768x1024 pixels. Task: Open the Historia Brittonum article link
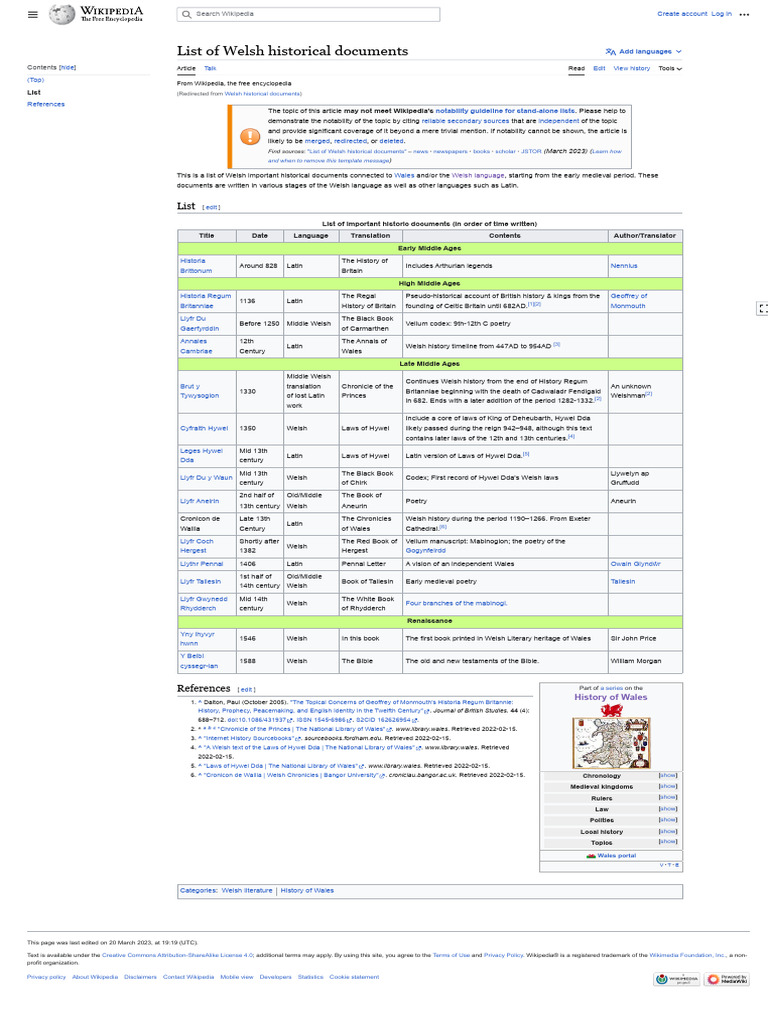pos(196,266)
